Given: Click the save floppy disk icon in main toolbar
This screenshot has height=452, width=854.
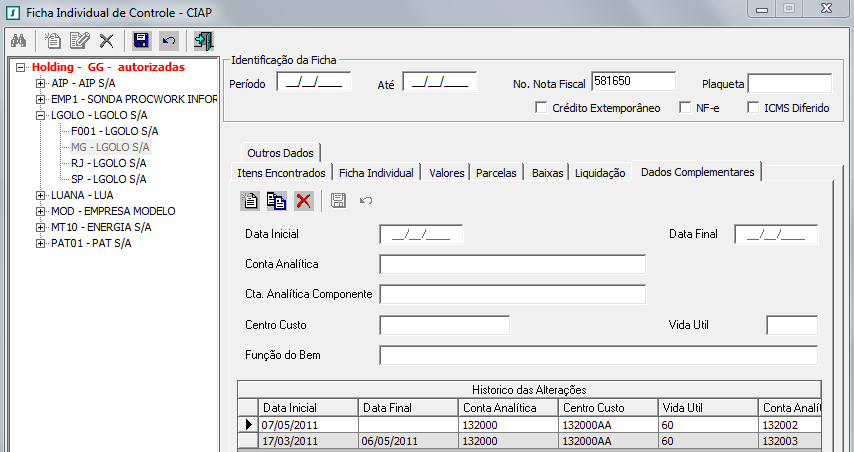Looking at the screenshot, I should point(141,41).
